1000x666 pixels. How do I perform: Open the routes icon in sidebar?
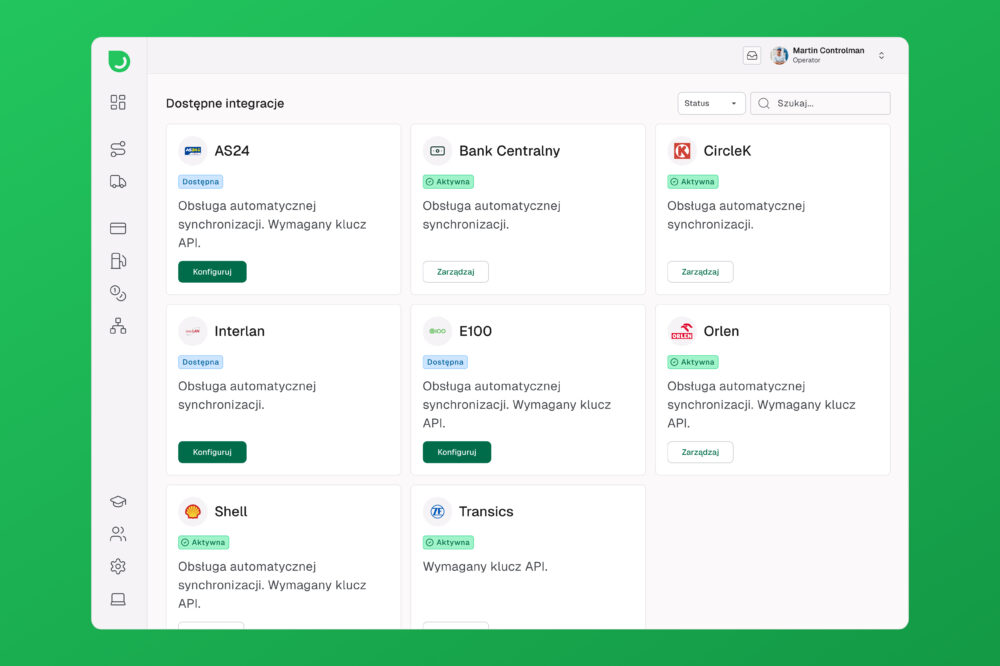pyautogui.click(x=118, y=149)
